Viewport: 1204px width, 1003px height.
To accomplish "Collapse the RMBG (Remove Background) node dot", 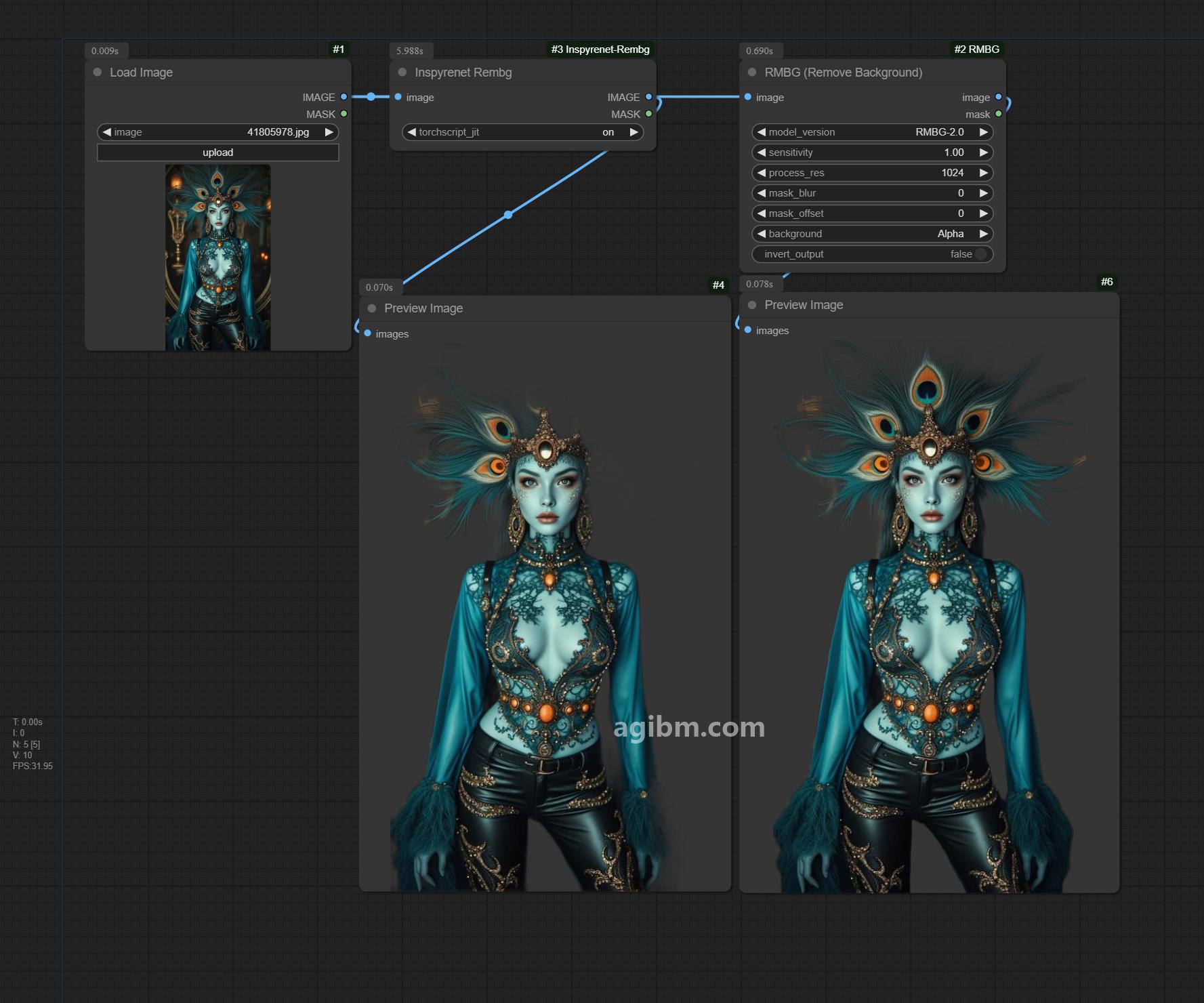I will (752, 73).
